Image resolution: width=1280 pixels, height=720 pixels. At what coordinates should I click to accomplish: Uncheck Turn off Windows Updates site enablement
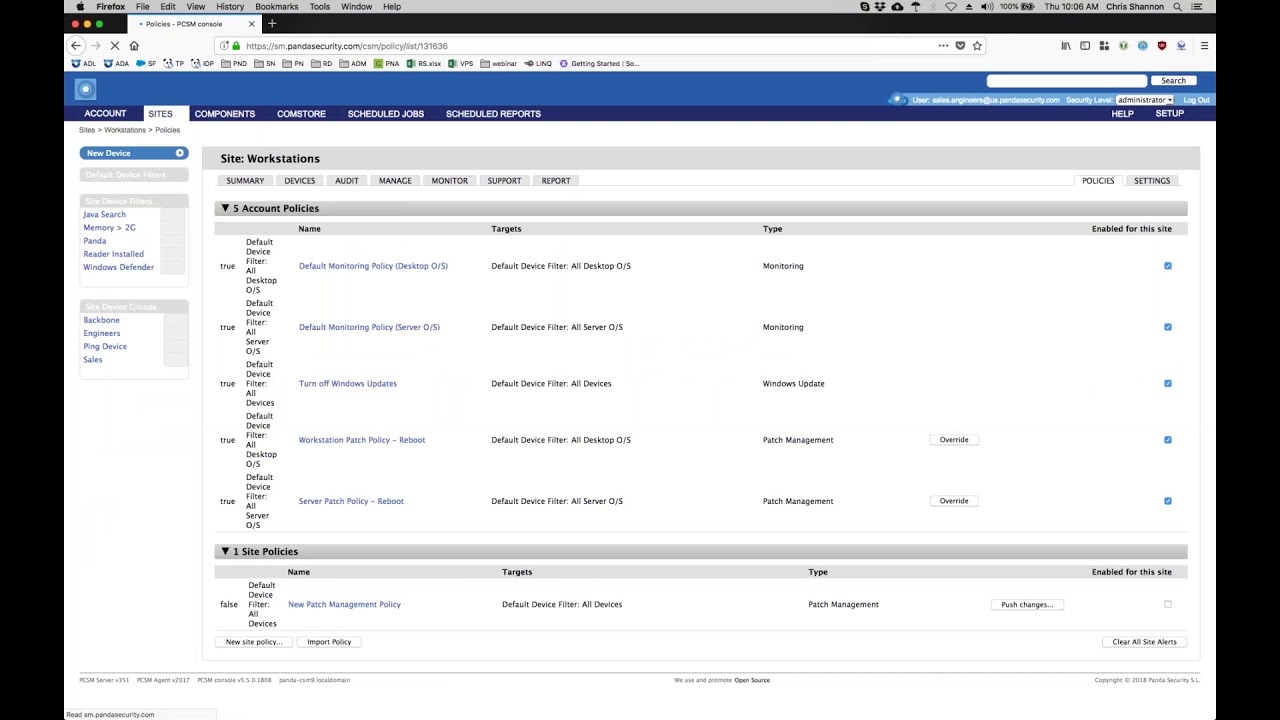(x=1167, y=383)
